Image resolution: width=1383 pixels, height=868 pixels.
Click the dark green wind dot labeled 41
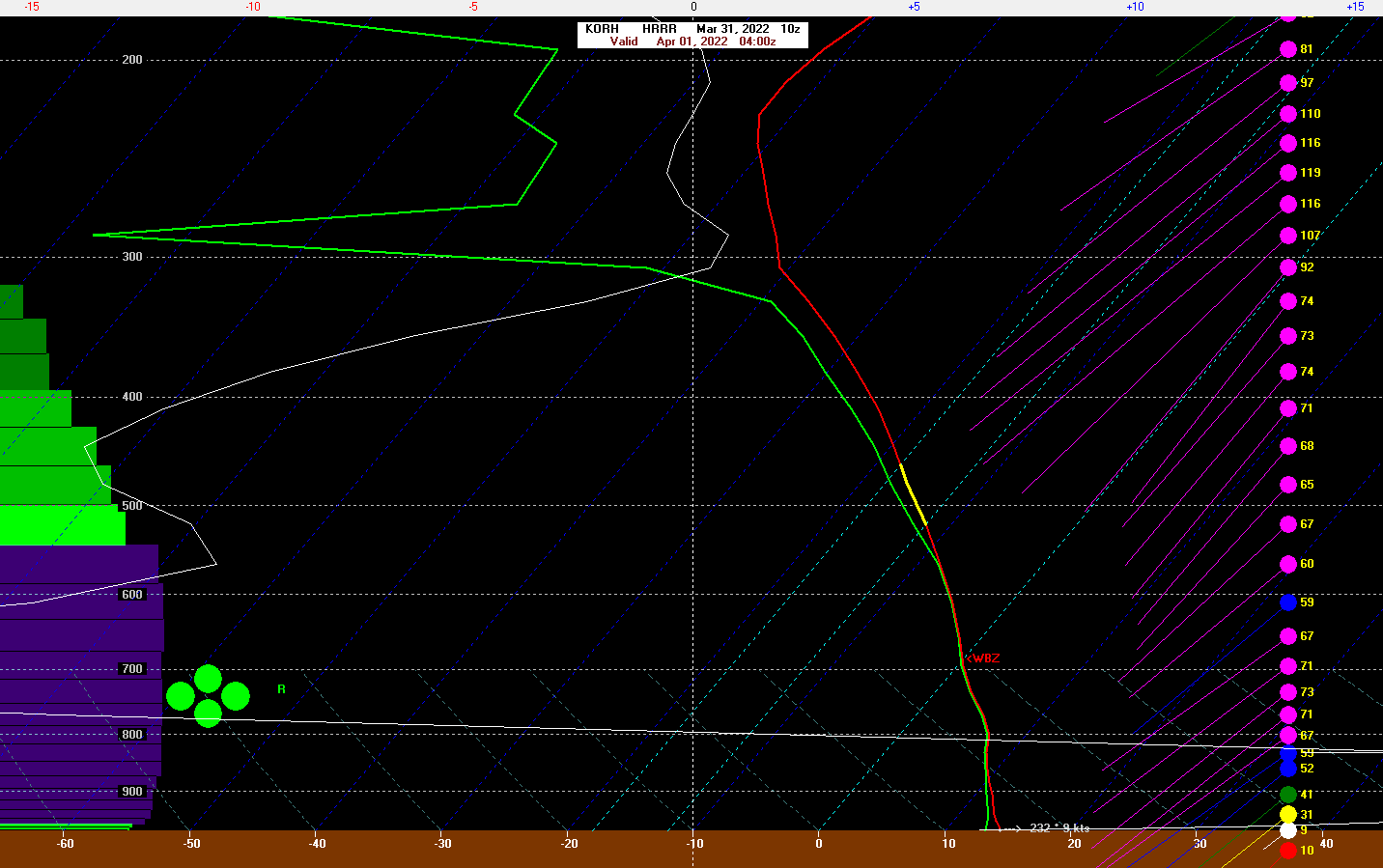pyautogui.click(x=1288, y=795)
